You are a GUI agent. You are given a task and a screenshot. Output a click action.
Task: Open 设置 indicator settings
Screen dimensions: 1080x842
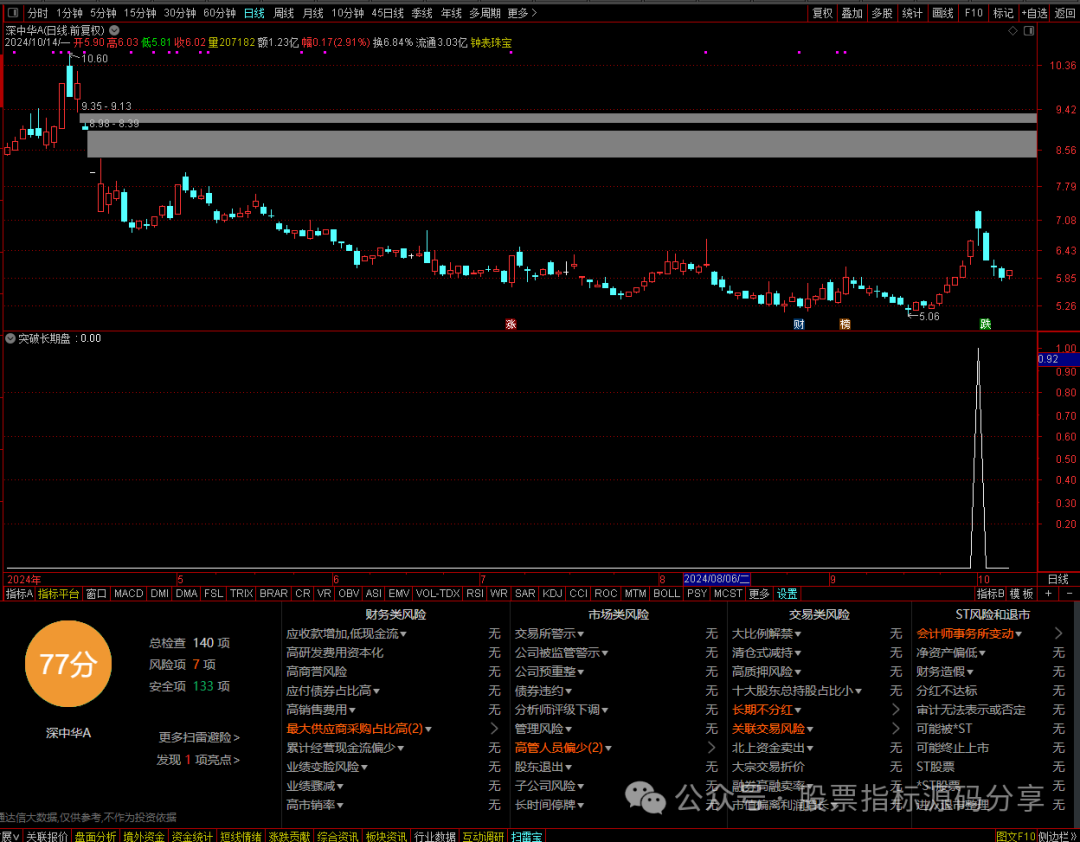[787, 594]
